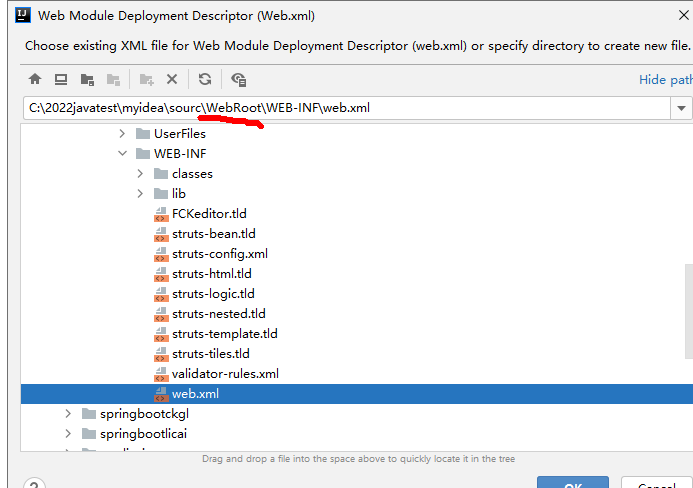693x488 pixels.
Task: Select the WEB-INF folder row
Action: (x=357, y=153)
